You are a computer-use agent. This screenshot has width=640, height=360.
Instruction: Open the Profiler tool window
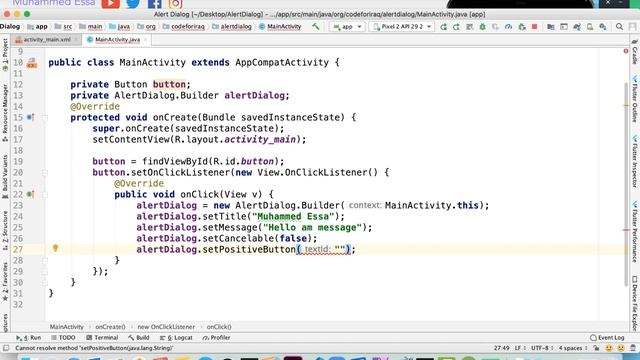(x=216, y=338)
